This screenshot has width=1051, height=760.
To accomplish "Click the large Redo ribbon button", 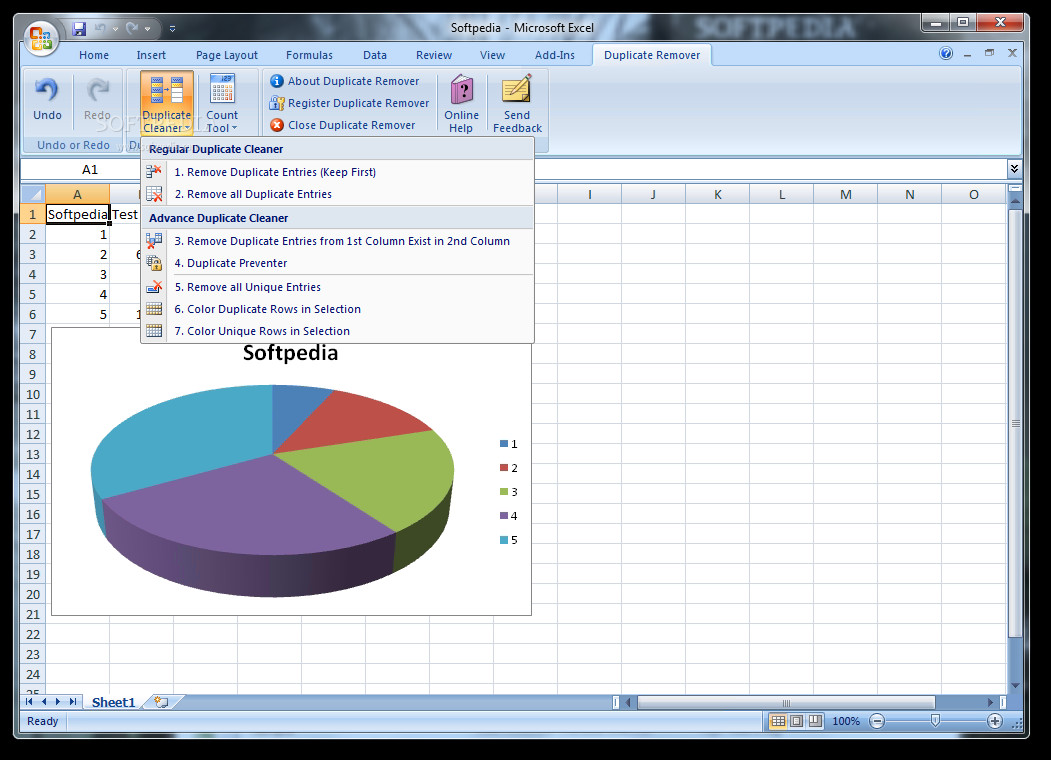I will [x=97, y=100].
